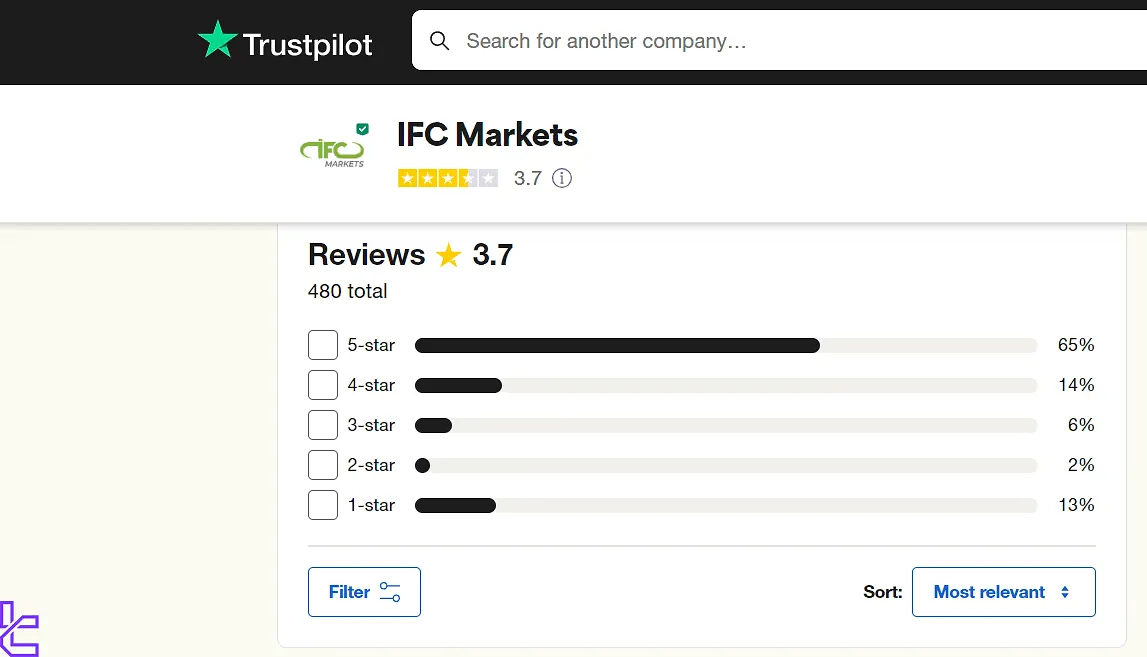The image size is (1147, 657).
Task: Click the star next to Reviews heading
Action: coord(447,255)
